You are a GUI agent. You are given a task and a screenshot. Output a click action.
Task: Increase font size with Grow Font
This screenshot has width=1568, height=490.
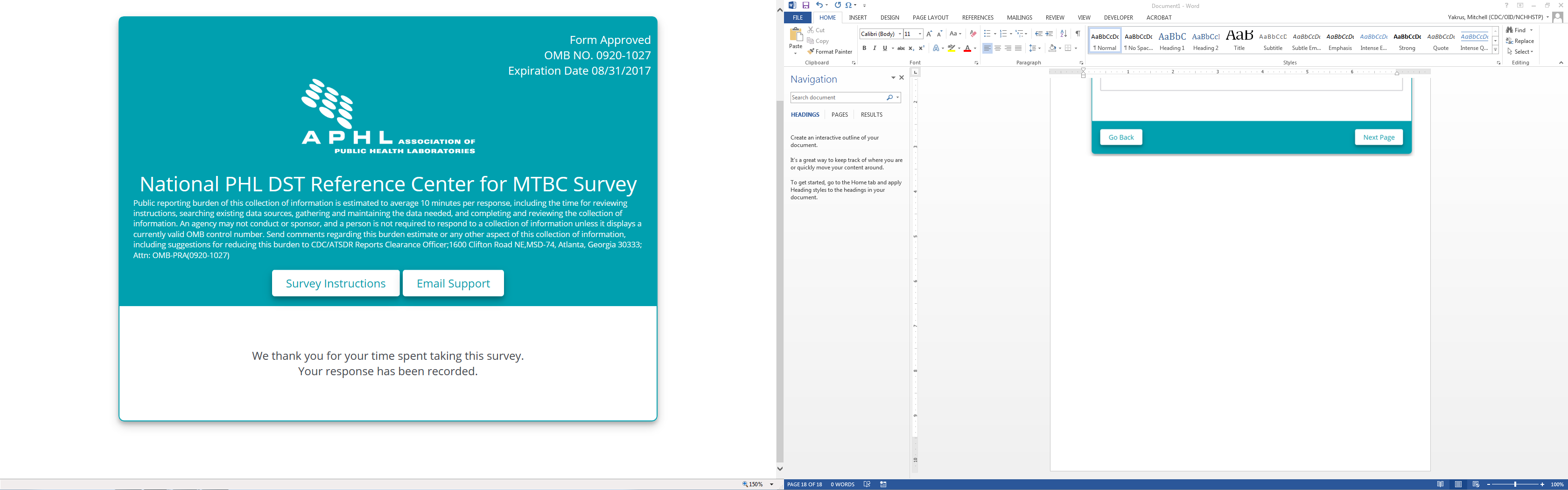(929, 34)
